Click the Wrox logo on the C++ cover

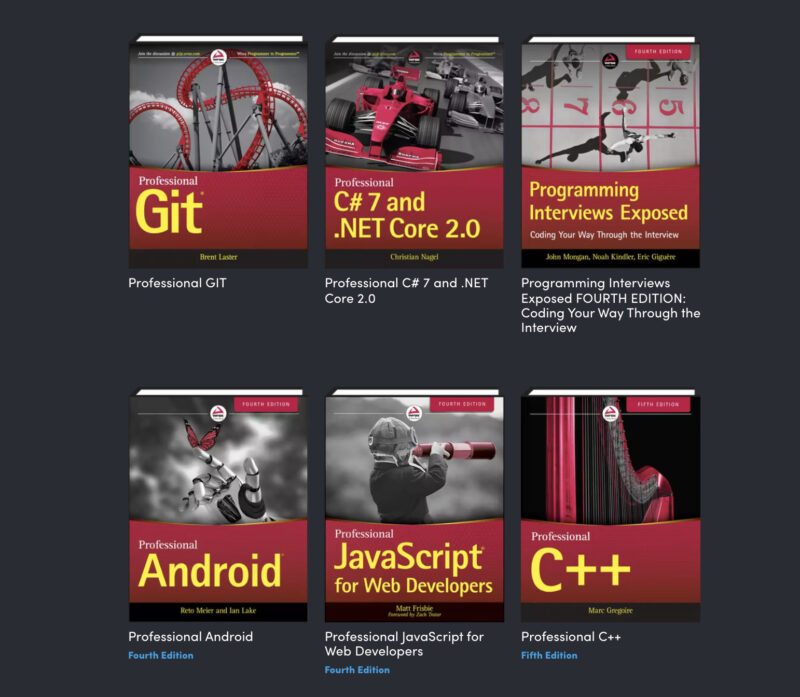pos(610,410)
